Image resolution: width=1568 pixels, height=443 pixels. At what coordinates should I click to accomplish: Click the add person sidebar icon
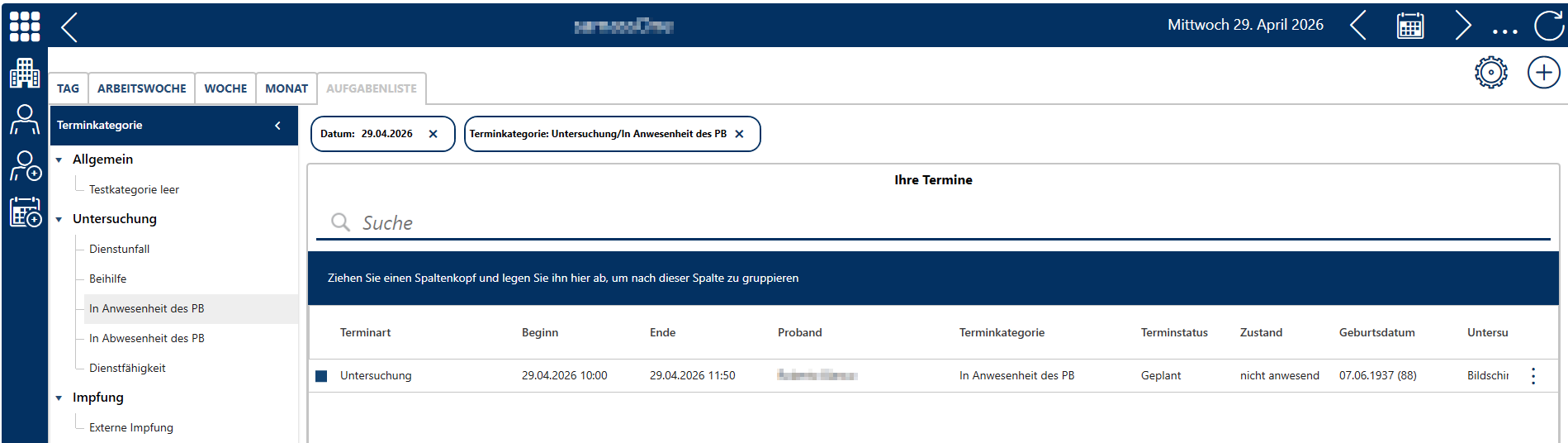click(x=26, y=165)
